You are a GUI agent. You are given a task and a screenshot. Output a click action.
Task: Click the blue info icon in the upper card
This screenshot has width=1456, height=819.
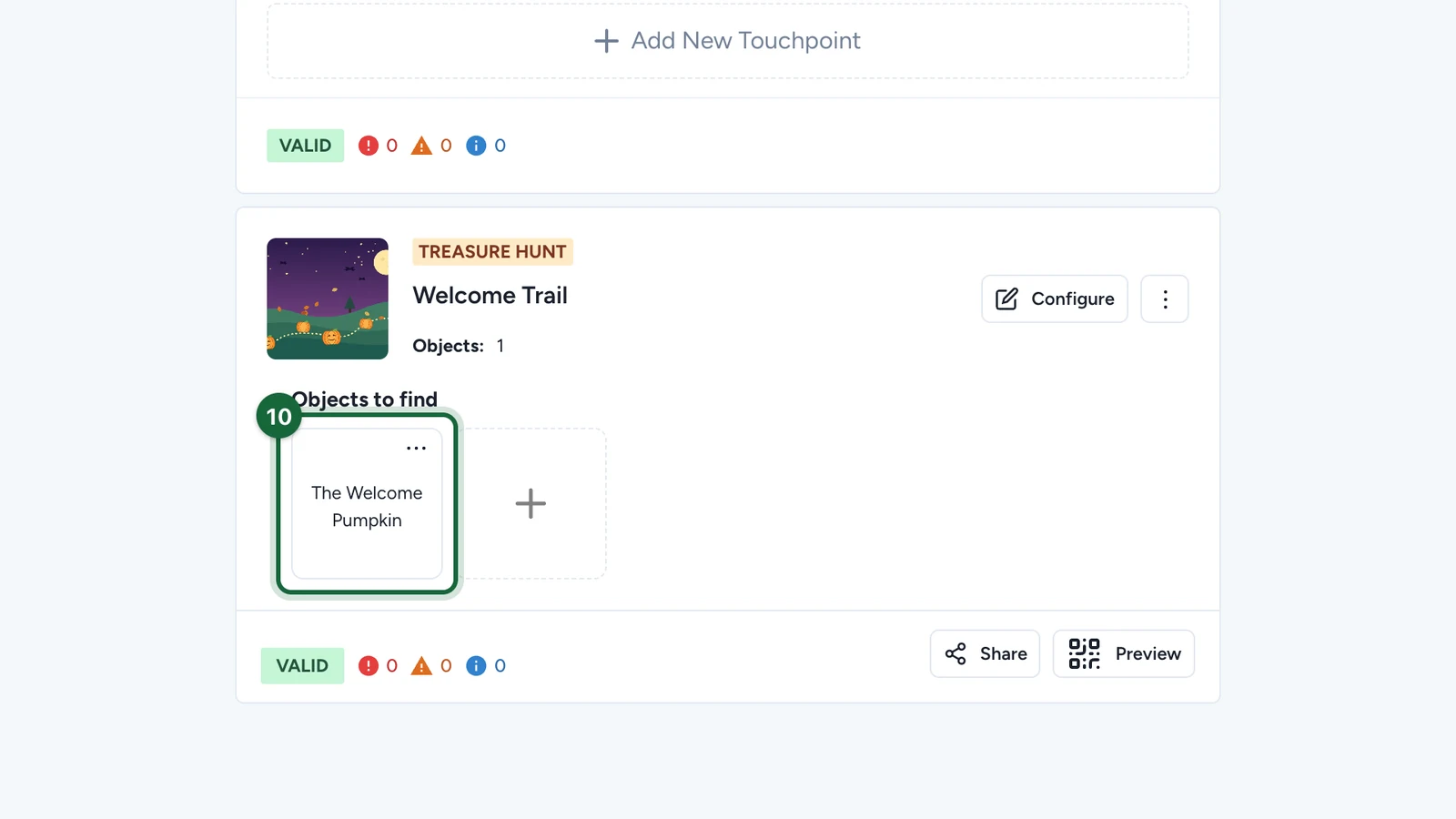click(x=476, y=146)
